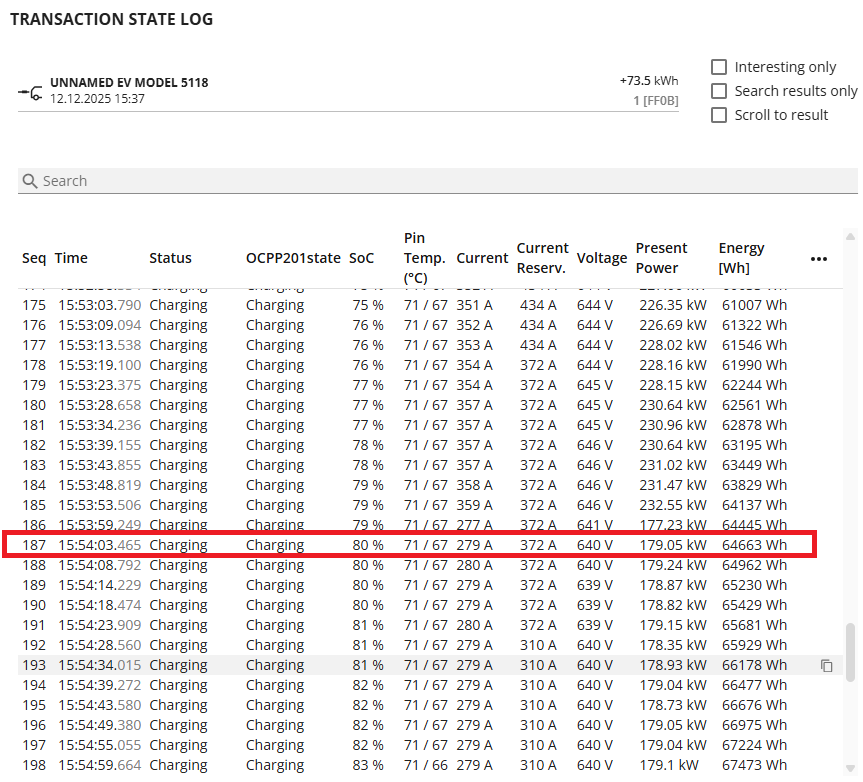Toggle the Scroll to result checkbox
Screen dimensions: 863x782
click(x=719, y=115)
